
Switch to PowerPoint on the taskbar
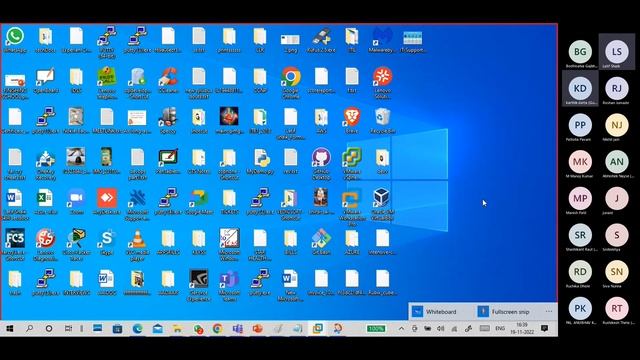[257, 329]
